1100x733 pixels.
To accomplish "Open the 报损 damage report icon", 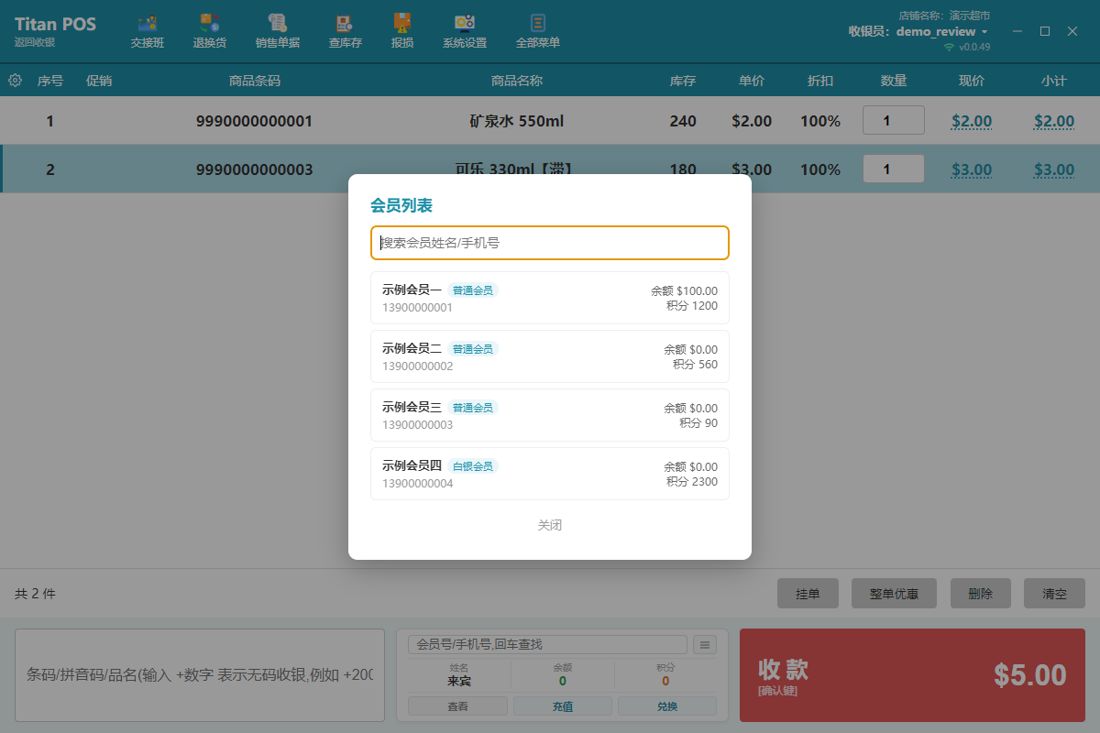I will pyautogui.click(x=402, y=32).
